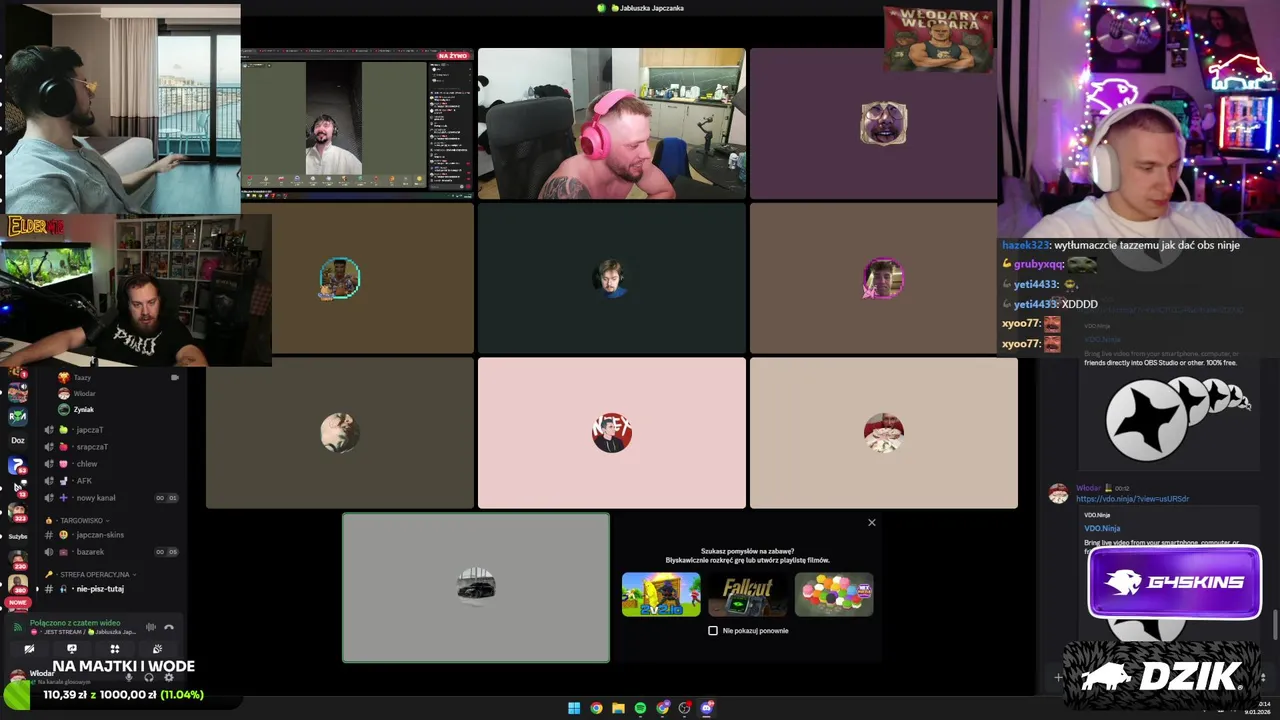Toggle noise suppression waveform icon
The image size is (1280, 720).
(151, 627)
